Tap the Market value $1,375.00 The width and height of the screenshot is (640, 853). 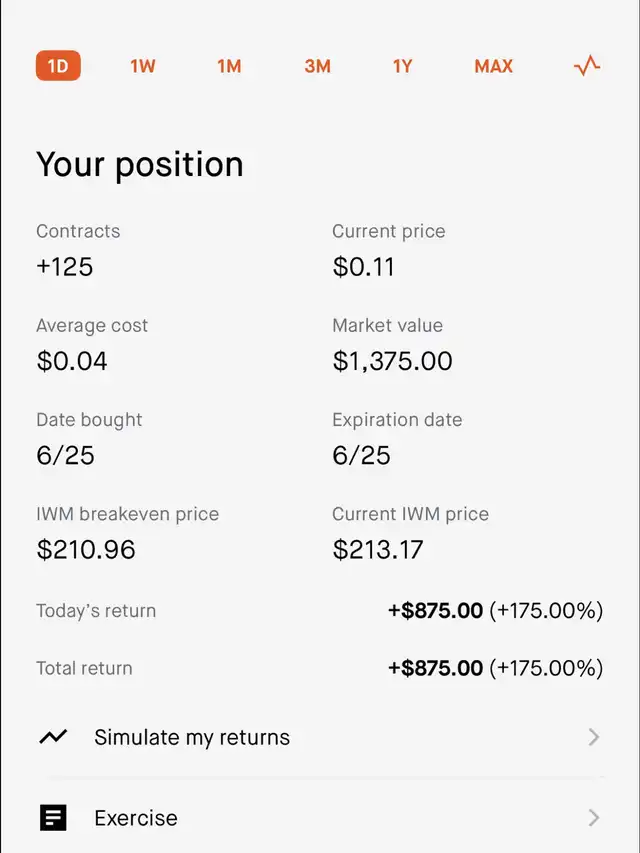click(392, 361)
